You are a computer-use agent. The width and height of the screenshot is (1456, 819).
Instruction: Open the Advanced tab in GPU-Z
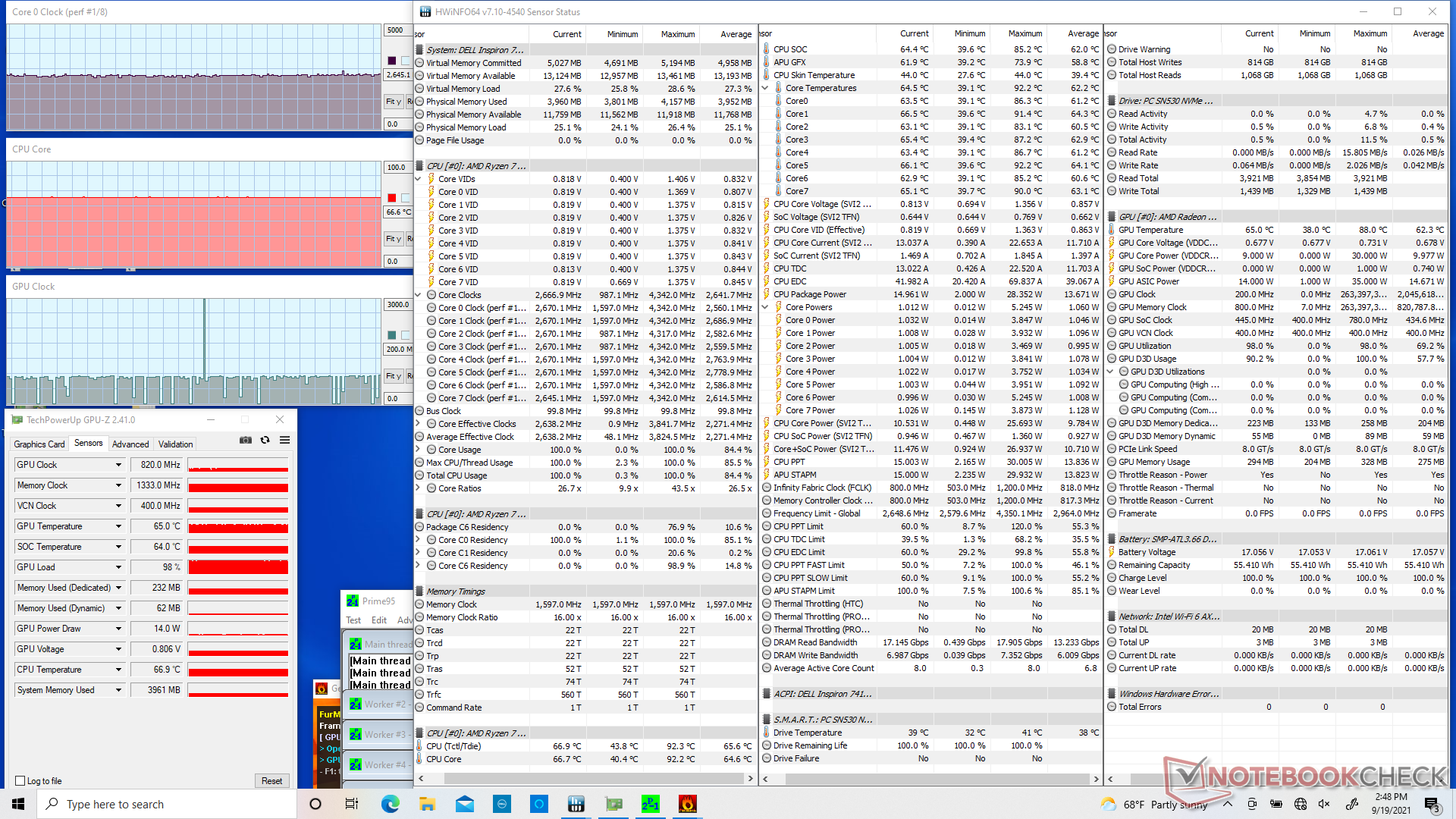(x=130, y=444)
